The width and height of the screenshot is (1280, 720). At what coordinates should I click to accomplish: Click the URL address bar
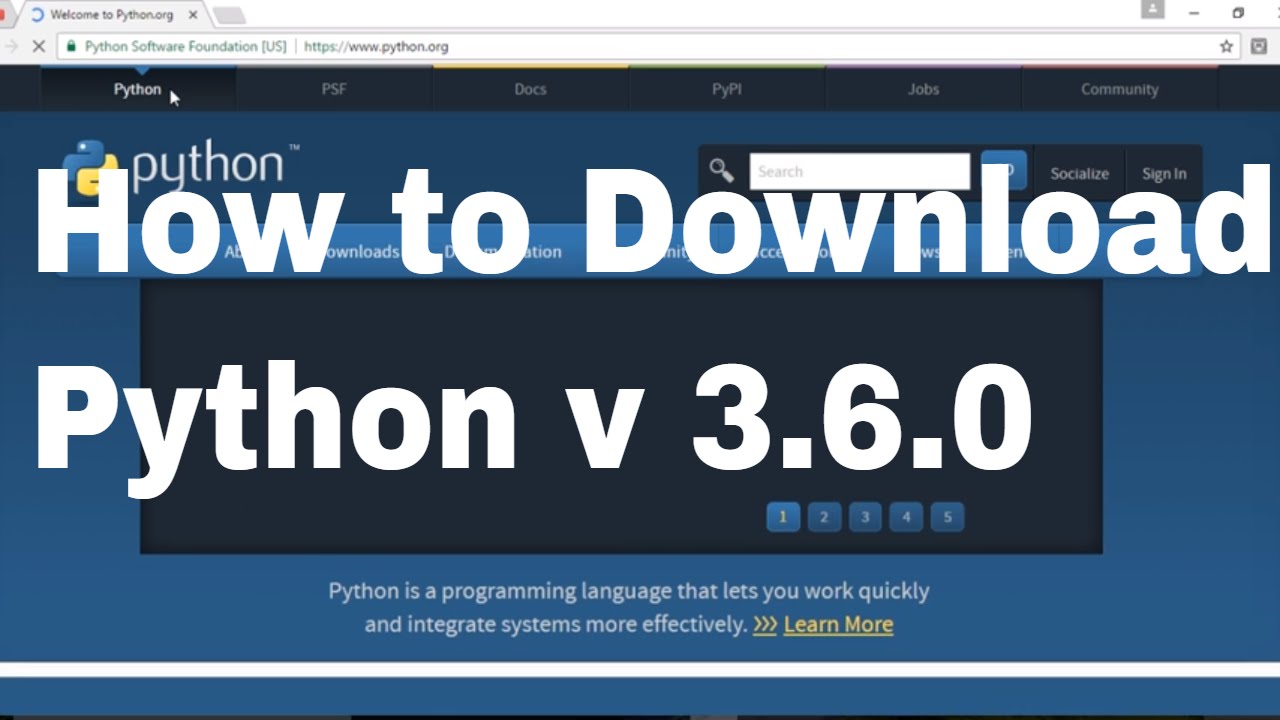click(650, 46)
